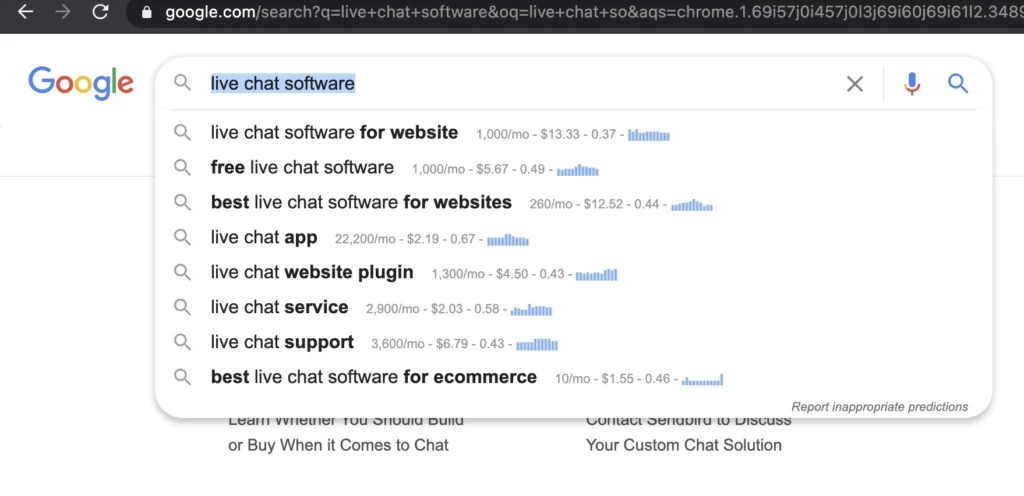
Task: Click the browser forward arrow
Action: (63, 13)
